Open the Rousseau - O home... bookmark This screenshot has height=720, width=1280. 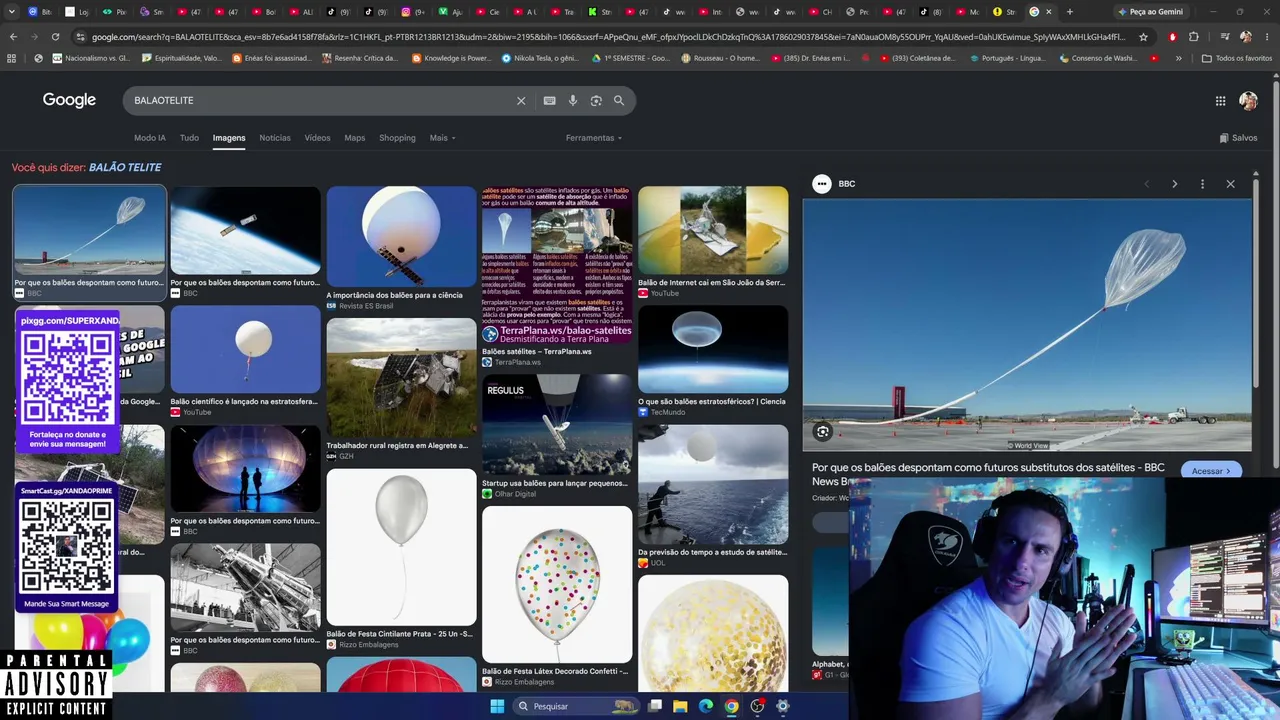pos(719,58)
